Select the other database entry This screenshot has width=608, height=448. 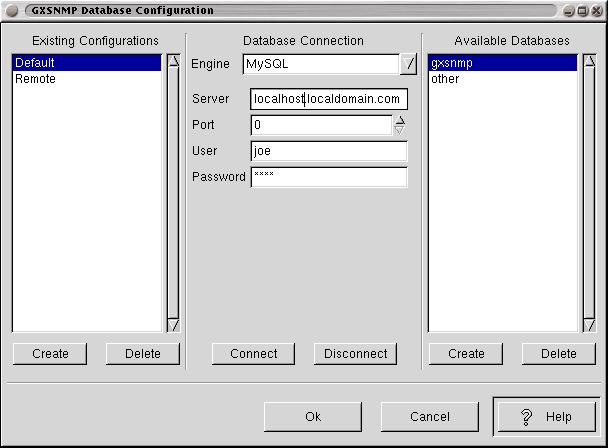pyautogui.click(x=502, y=79)
